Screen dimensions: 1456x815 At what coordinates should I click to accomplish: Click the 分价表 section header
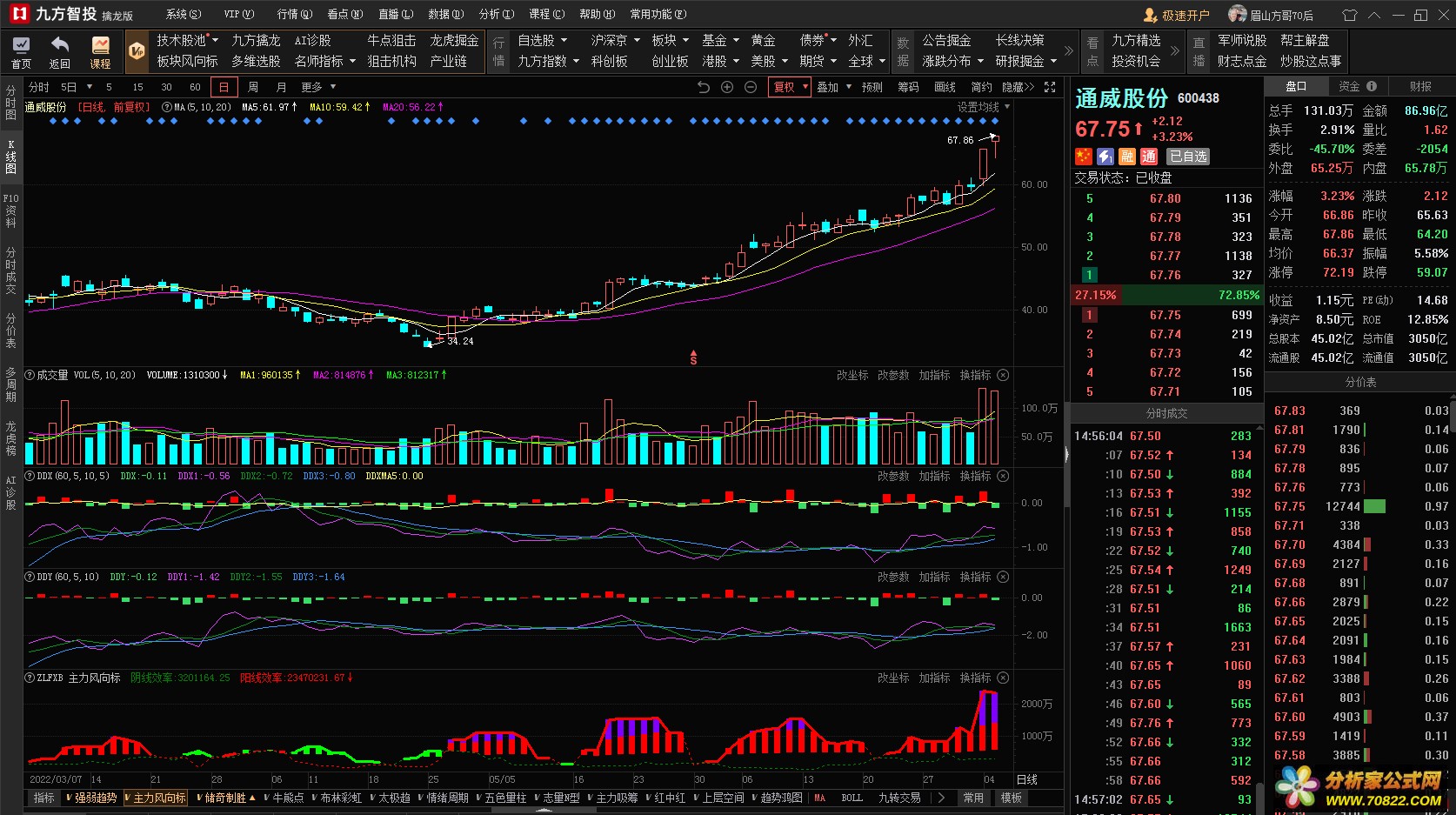click(1360, 382)
